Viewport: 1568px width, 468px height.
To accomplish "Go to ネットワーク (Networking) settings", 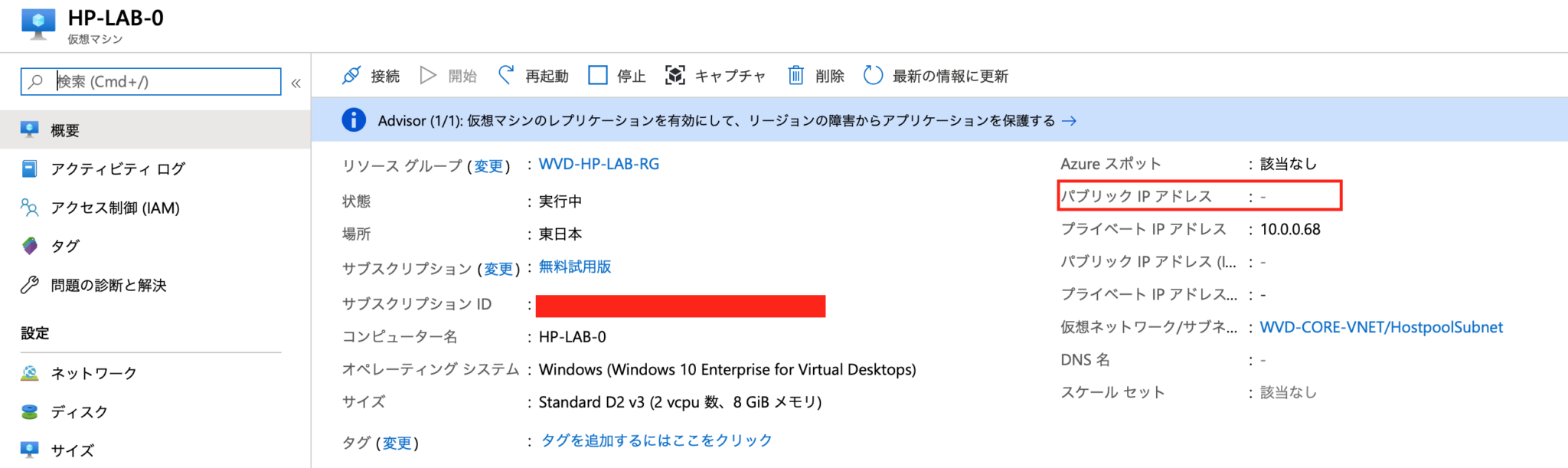I will pyautogui.click(x=93, y=373).
